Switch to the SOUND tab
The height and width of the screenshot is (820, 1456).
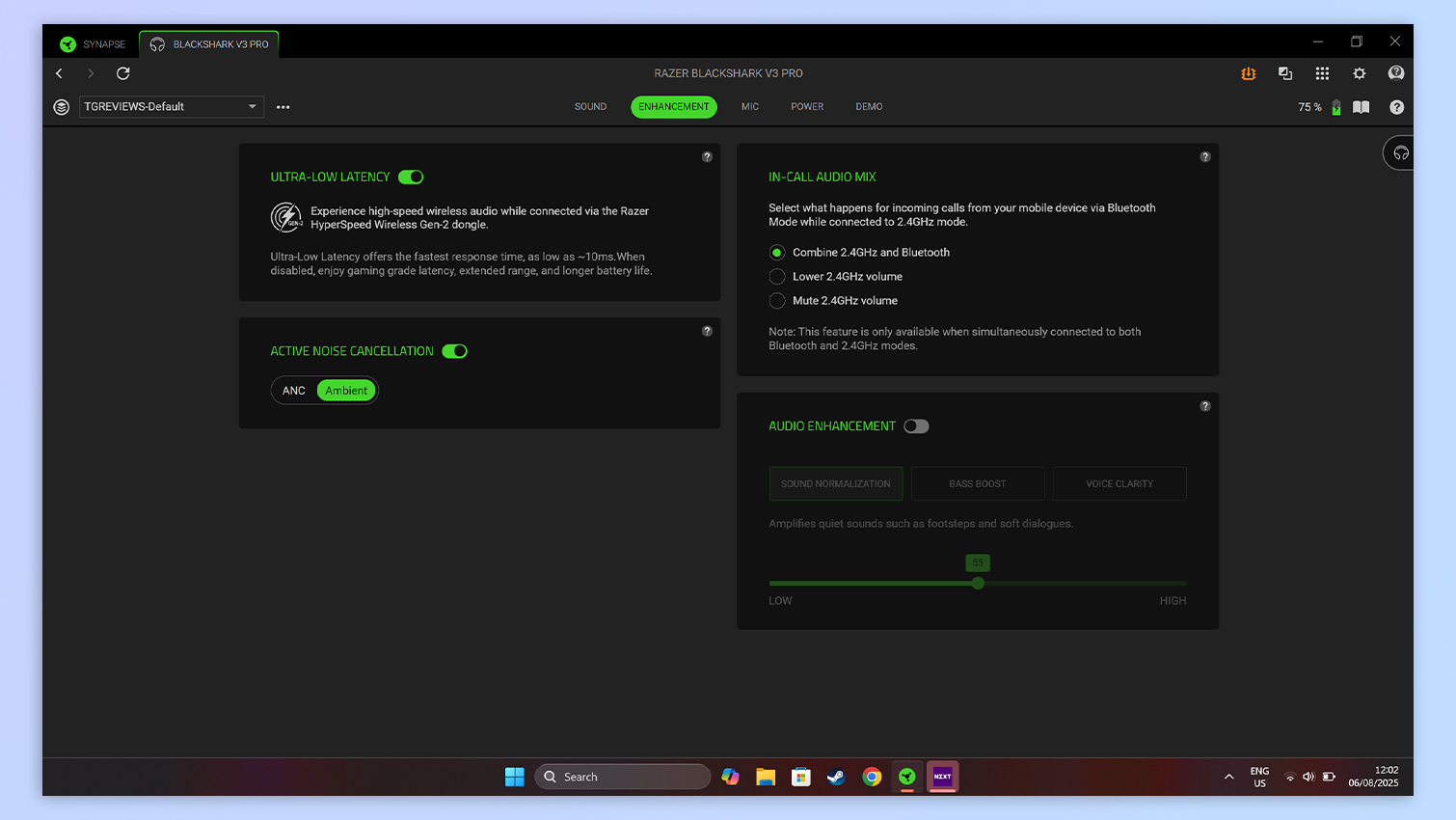pyautogui.click(x=590, y=107)
